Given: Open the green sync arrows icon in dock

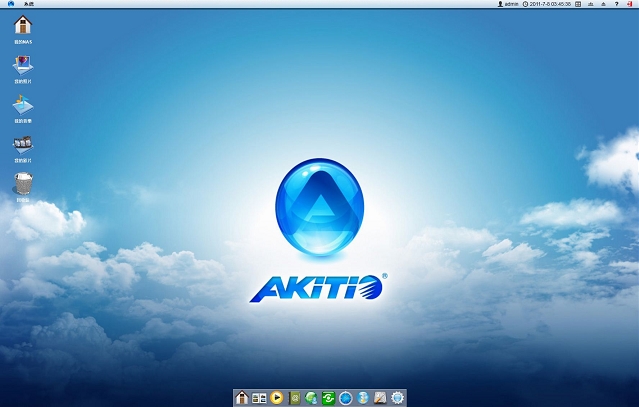Looking at the screenshot, I should tap(328, 398).
